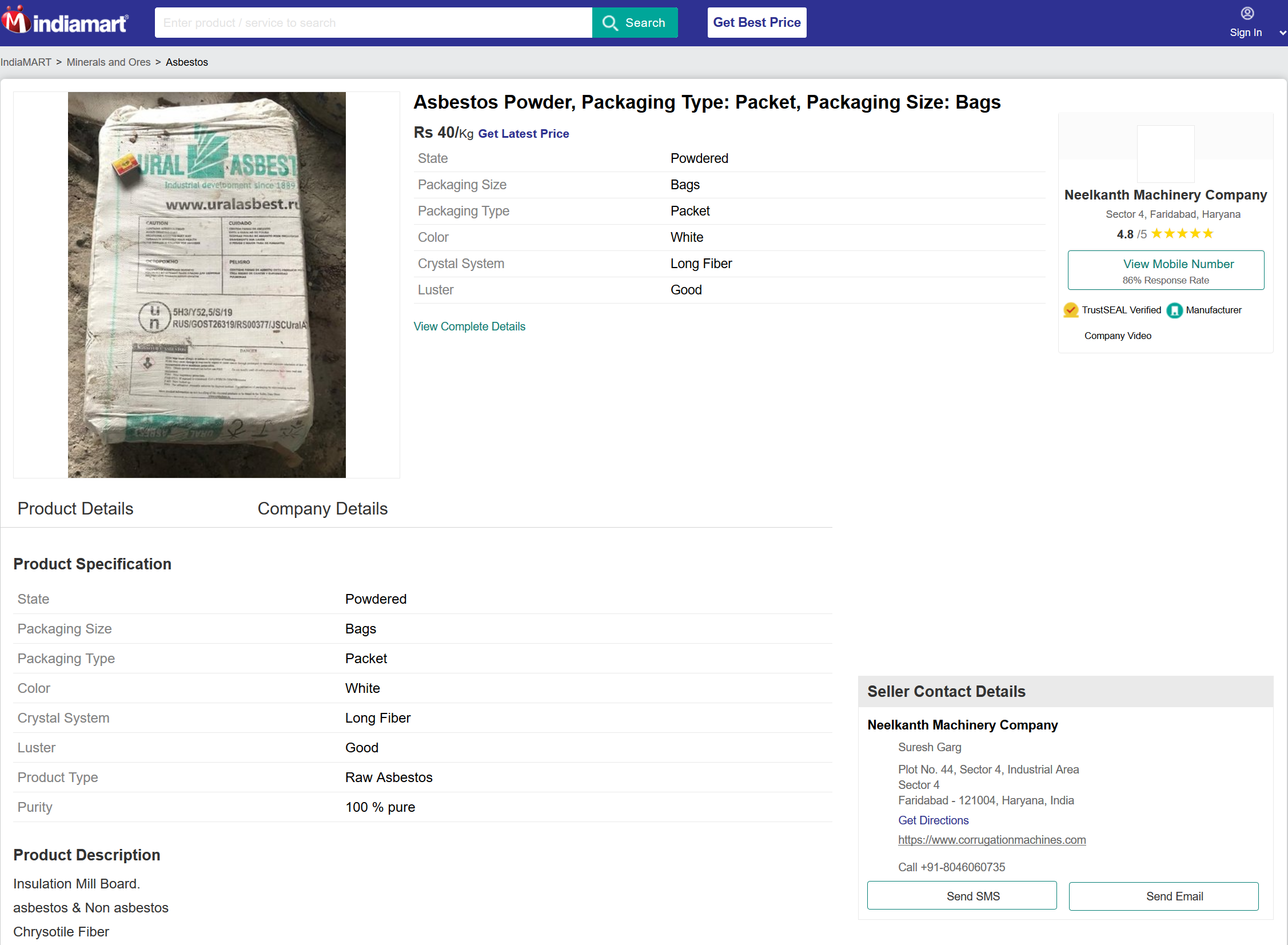1288x945 pixels.
Task: Click 'Sector 4, Faridabad, Haryana' location text
Action: tap(1173, 214)
